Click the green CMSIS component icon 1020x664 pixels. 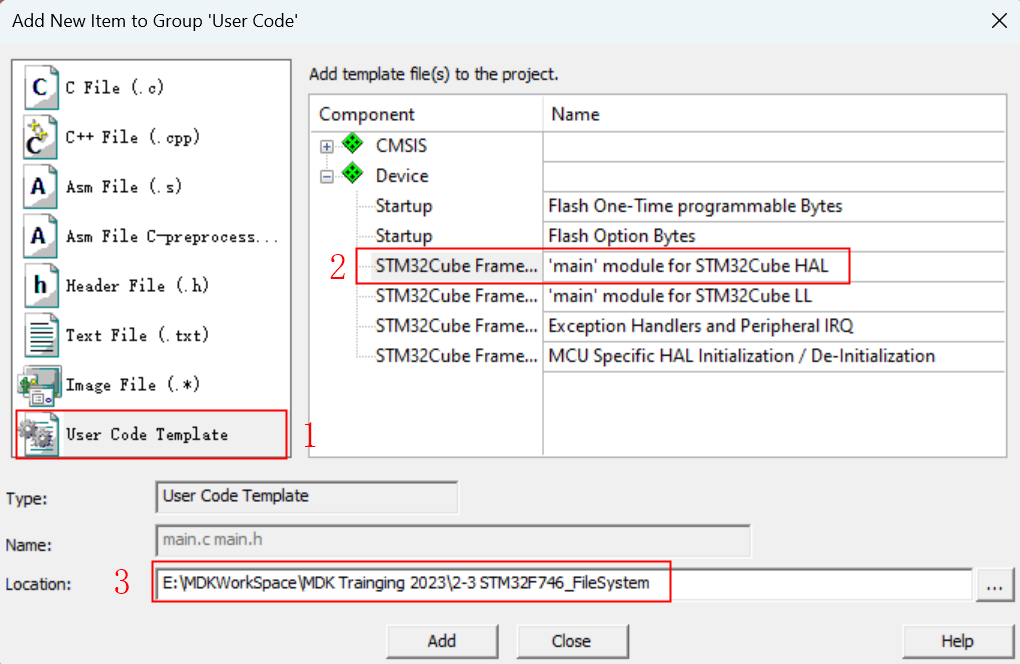click(352, 145)
